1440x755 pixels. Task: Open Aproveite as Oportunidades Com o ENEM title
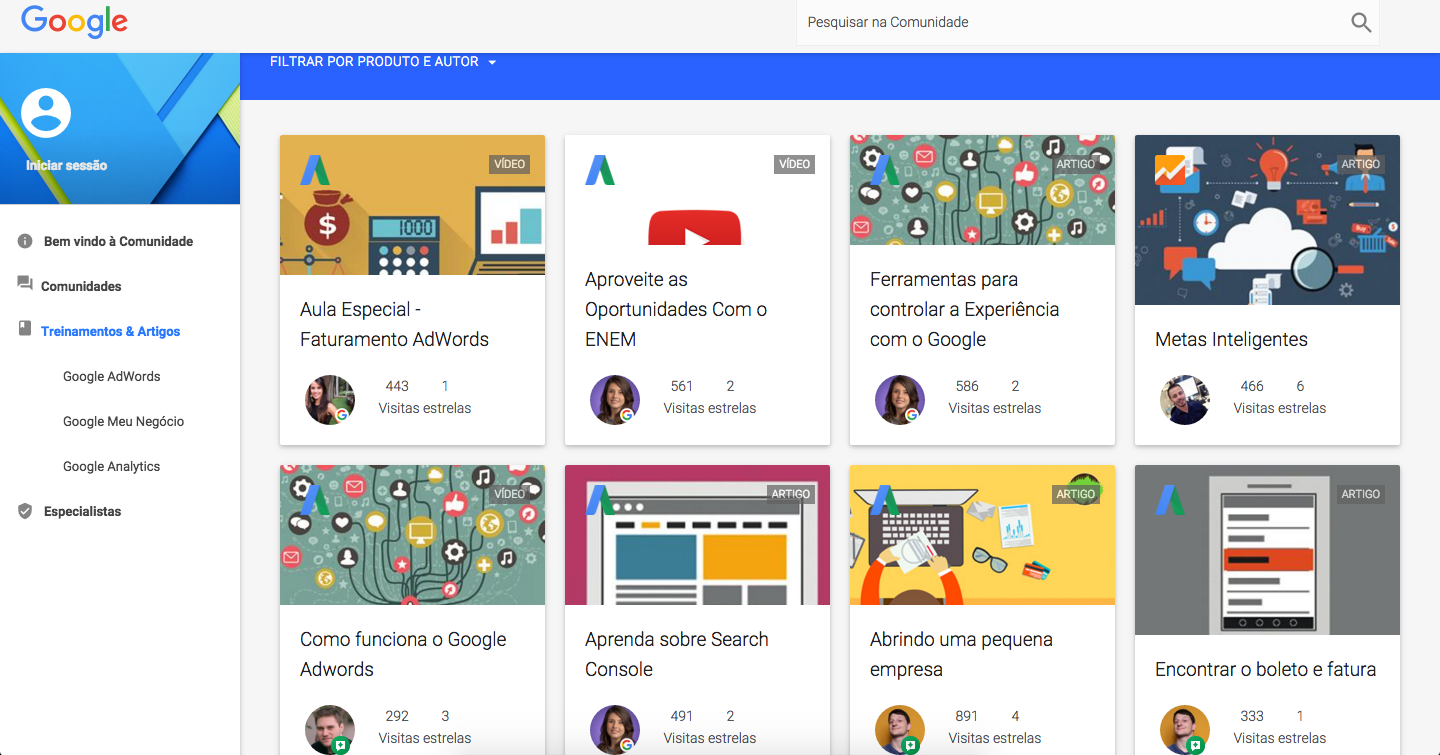(676, 309)
